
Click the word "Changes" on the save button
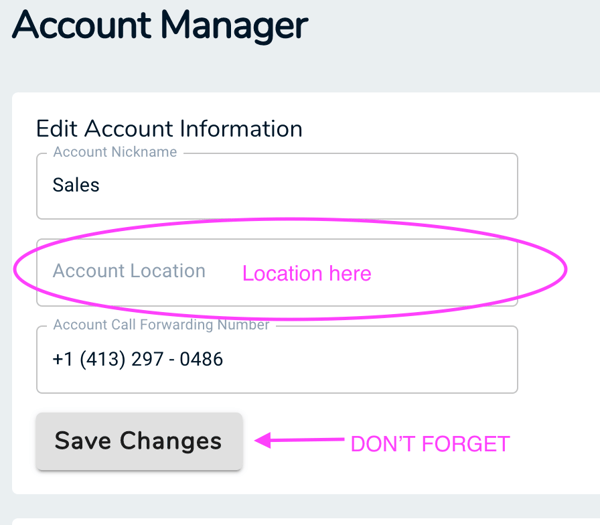tap(171, 441)
